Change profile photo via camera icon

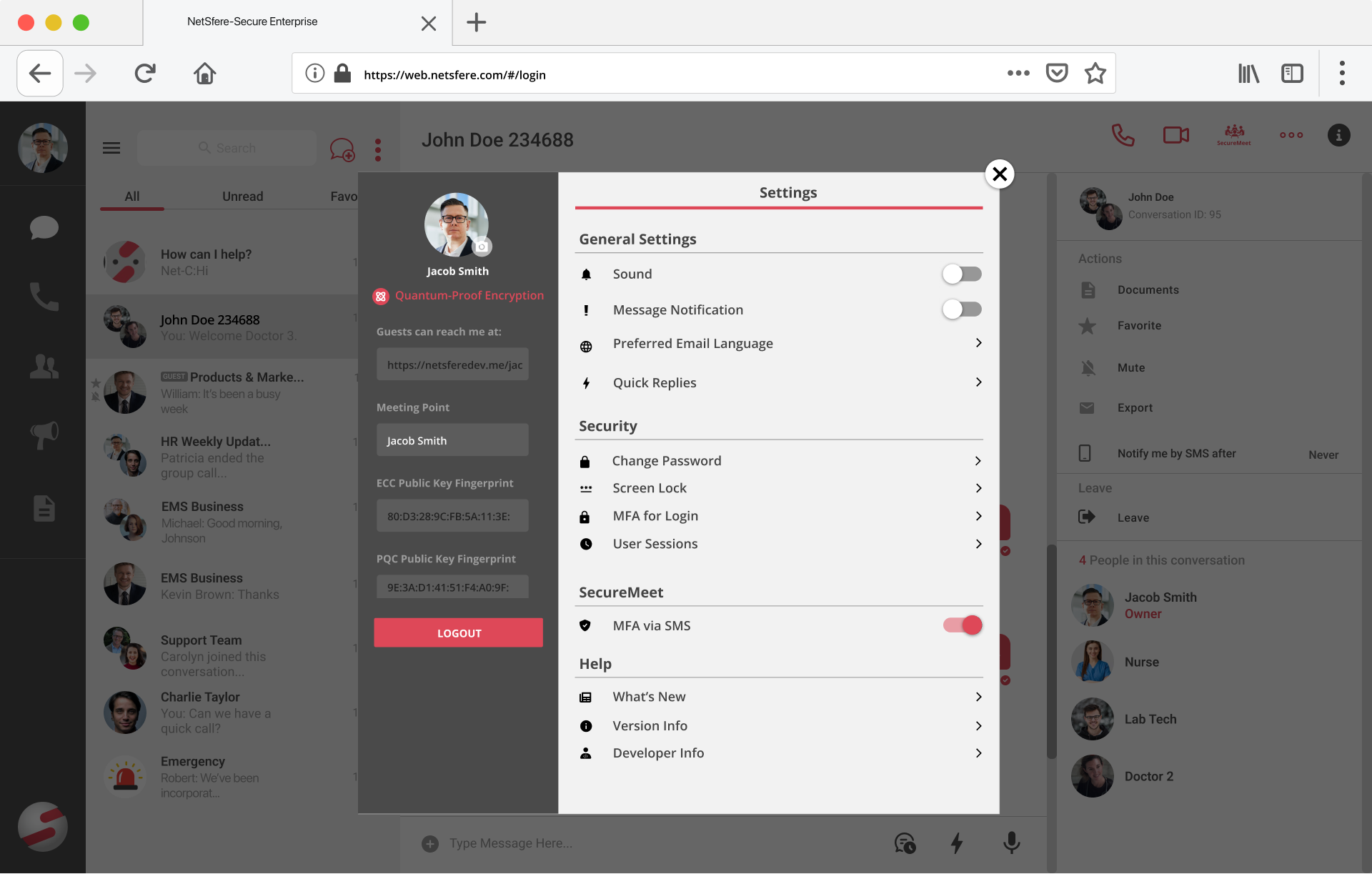coord(482,247)
